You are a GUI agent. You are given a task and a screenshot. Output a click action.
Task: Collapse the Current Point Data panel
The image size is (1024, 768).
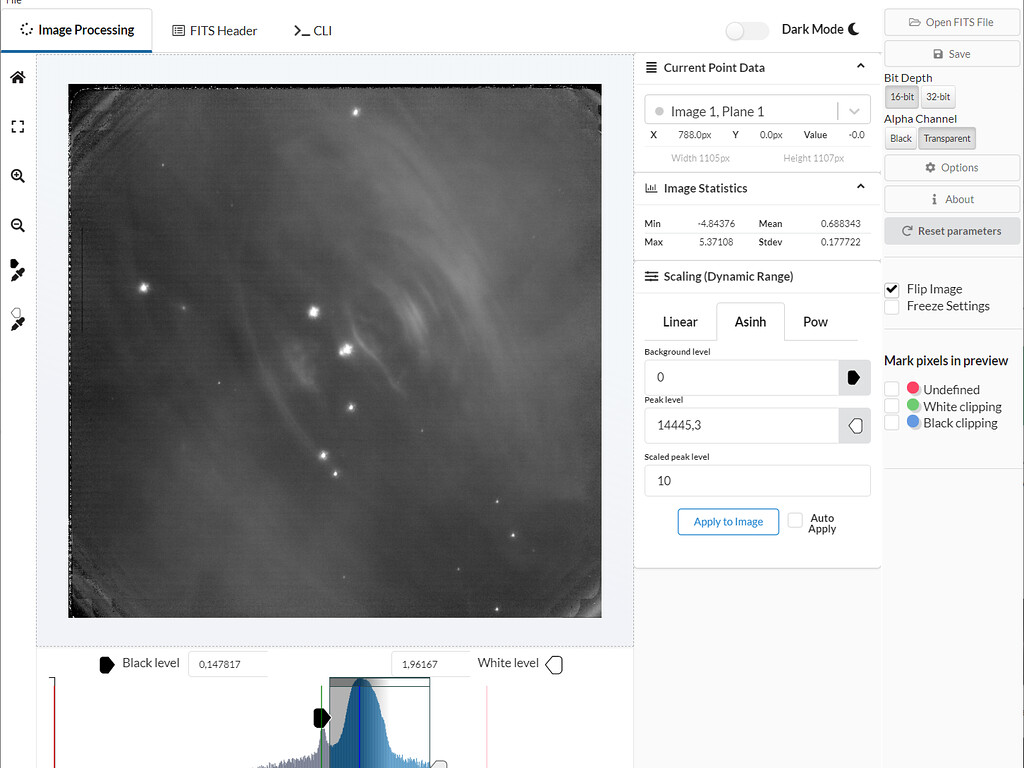tap(861, 66)
